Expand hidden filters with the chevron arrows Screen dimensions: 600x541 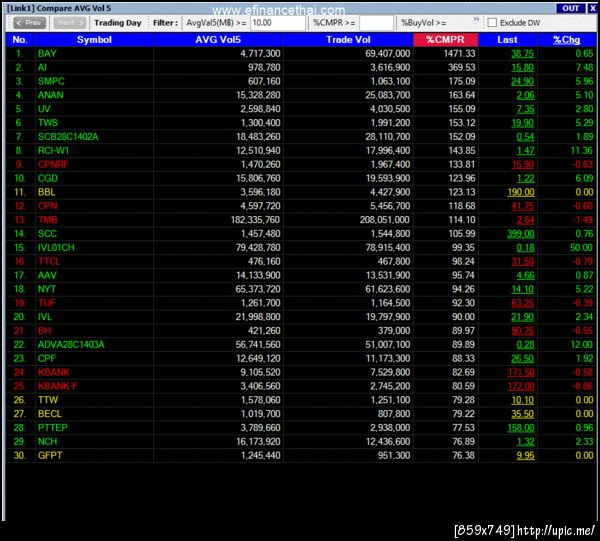[476, 19]
